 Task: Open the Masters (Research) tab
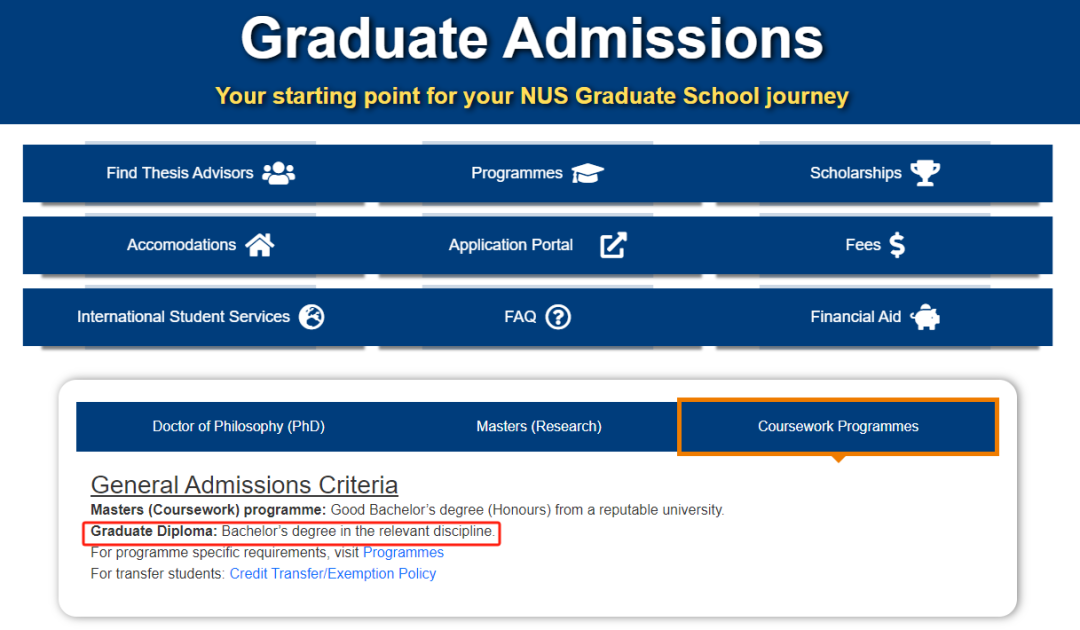(539, 426)
